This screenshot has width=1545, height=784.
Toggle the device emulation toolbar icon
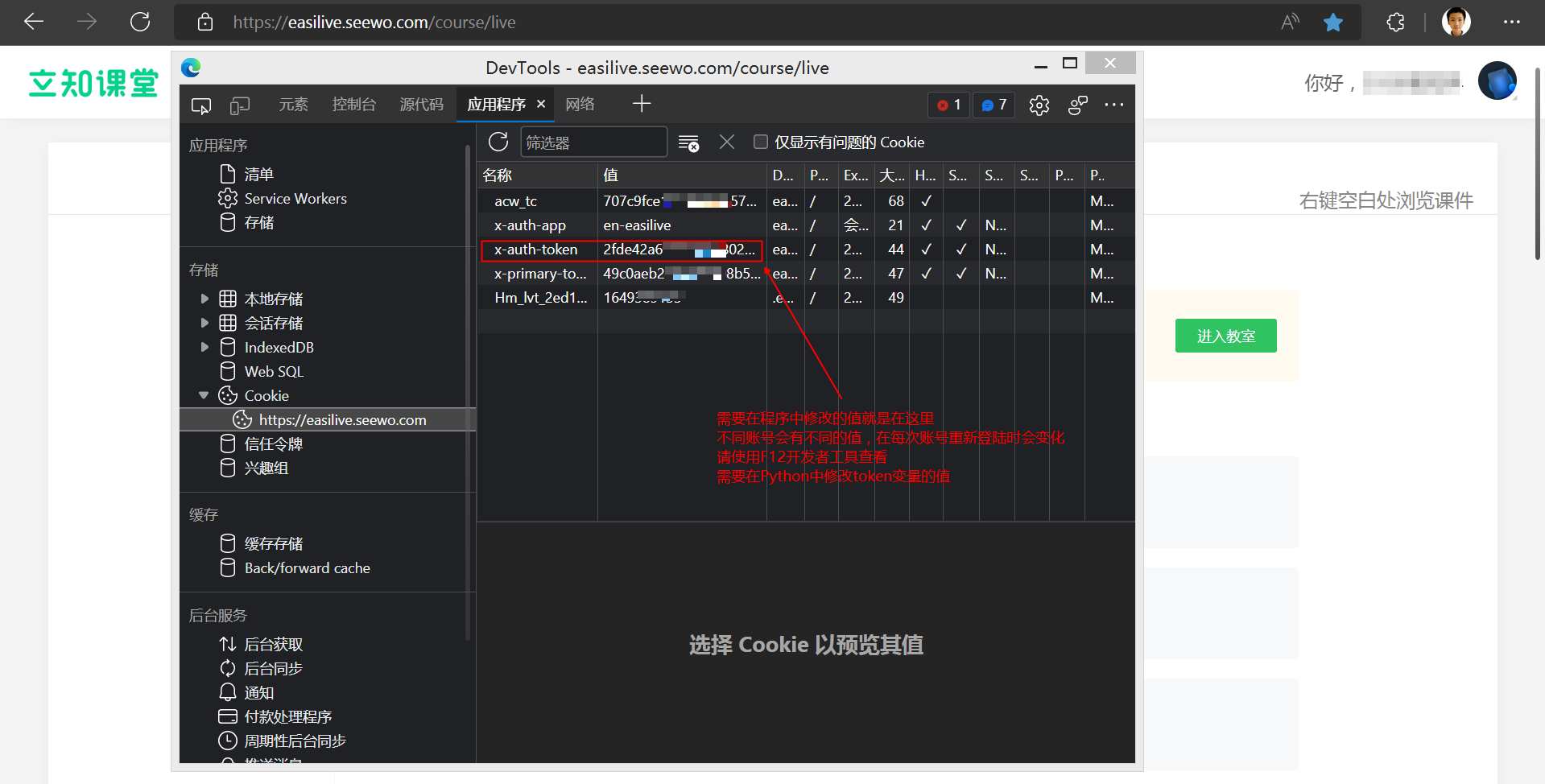point(239,105)
